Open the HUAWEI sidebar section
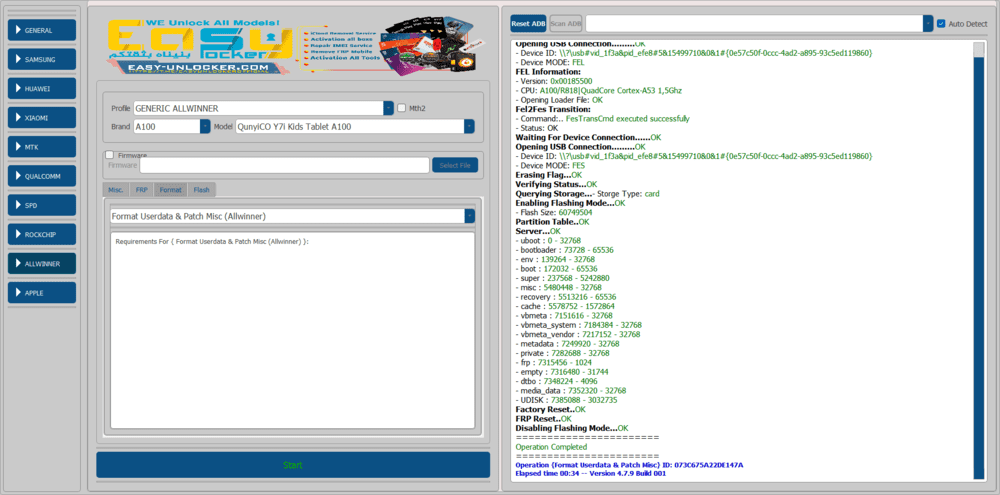 pos(42,89)
